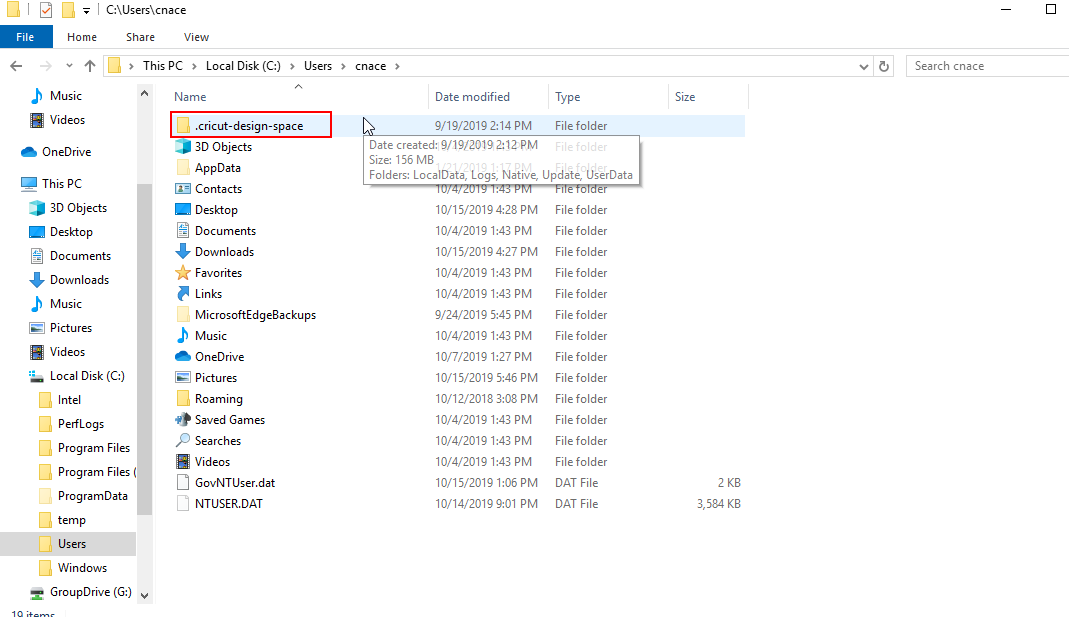The width and height of the screenshot is (1069, 617).
Task: Open the recent locations dropdown arrow
Action: tap(69, 65)
